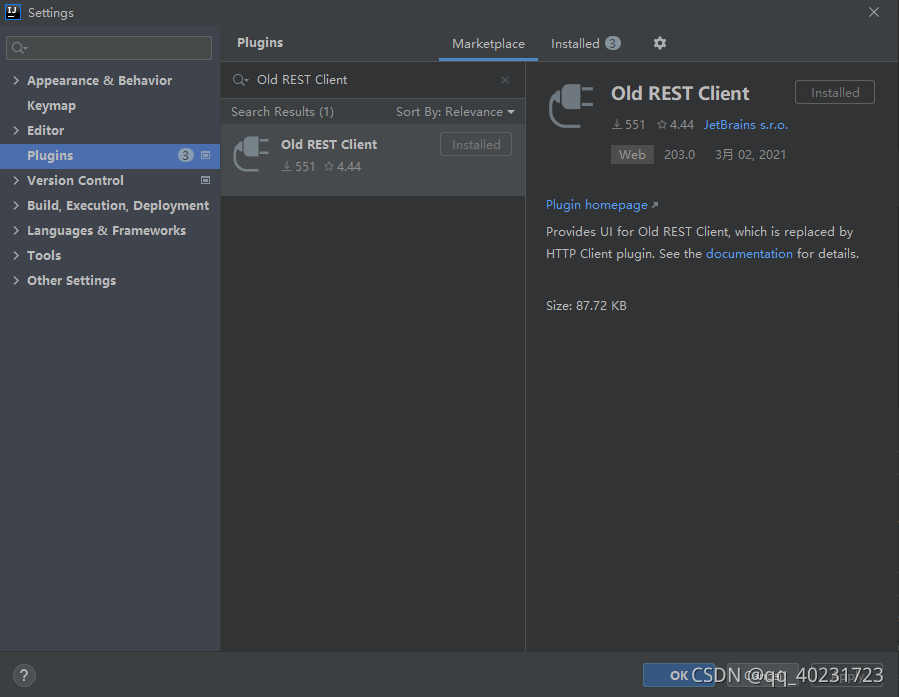This screenshot has height=697, width=899.
Task: Expand Build, Execution, Deployment node
Action: click(x=16, y=206)
